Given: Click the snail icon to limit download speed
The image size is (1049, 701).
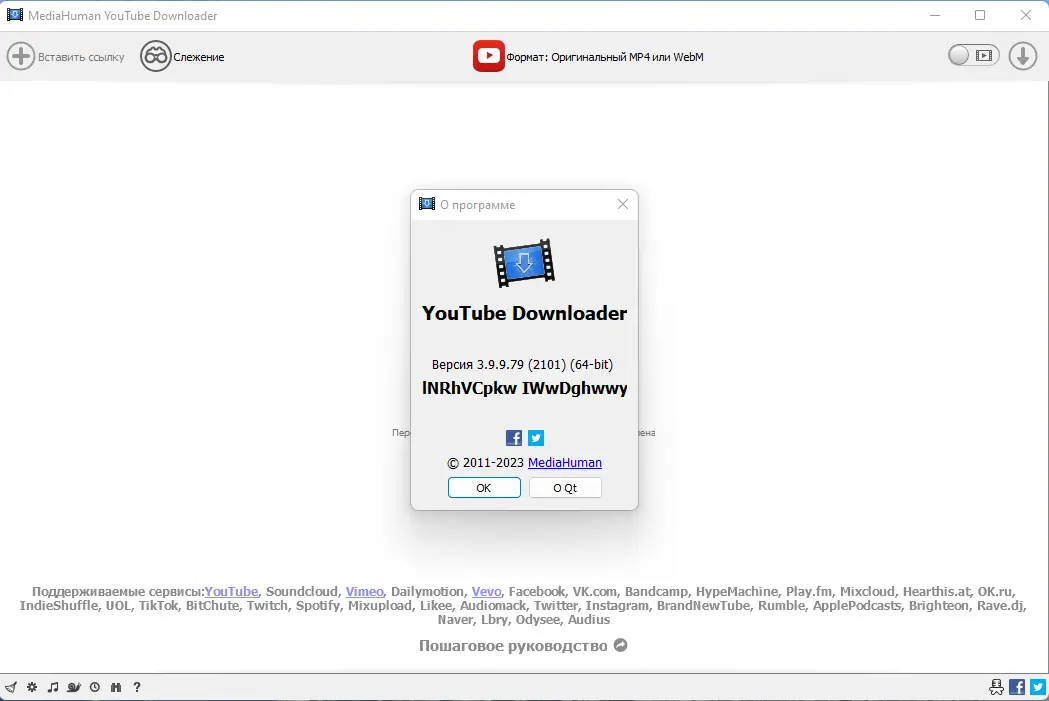Looking at the screenshot, I should pos(73,687).
